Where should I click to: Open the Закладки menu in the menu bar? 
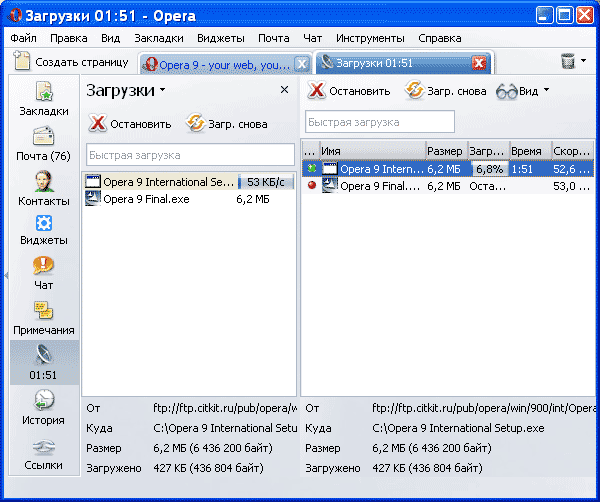(x=159, y=38)
